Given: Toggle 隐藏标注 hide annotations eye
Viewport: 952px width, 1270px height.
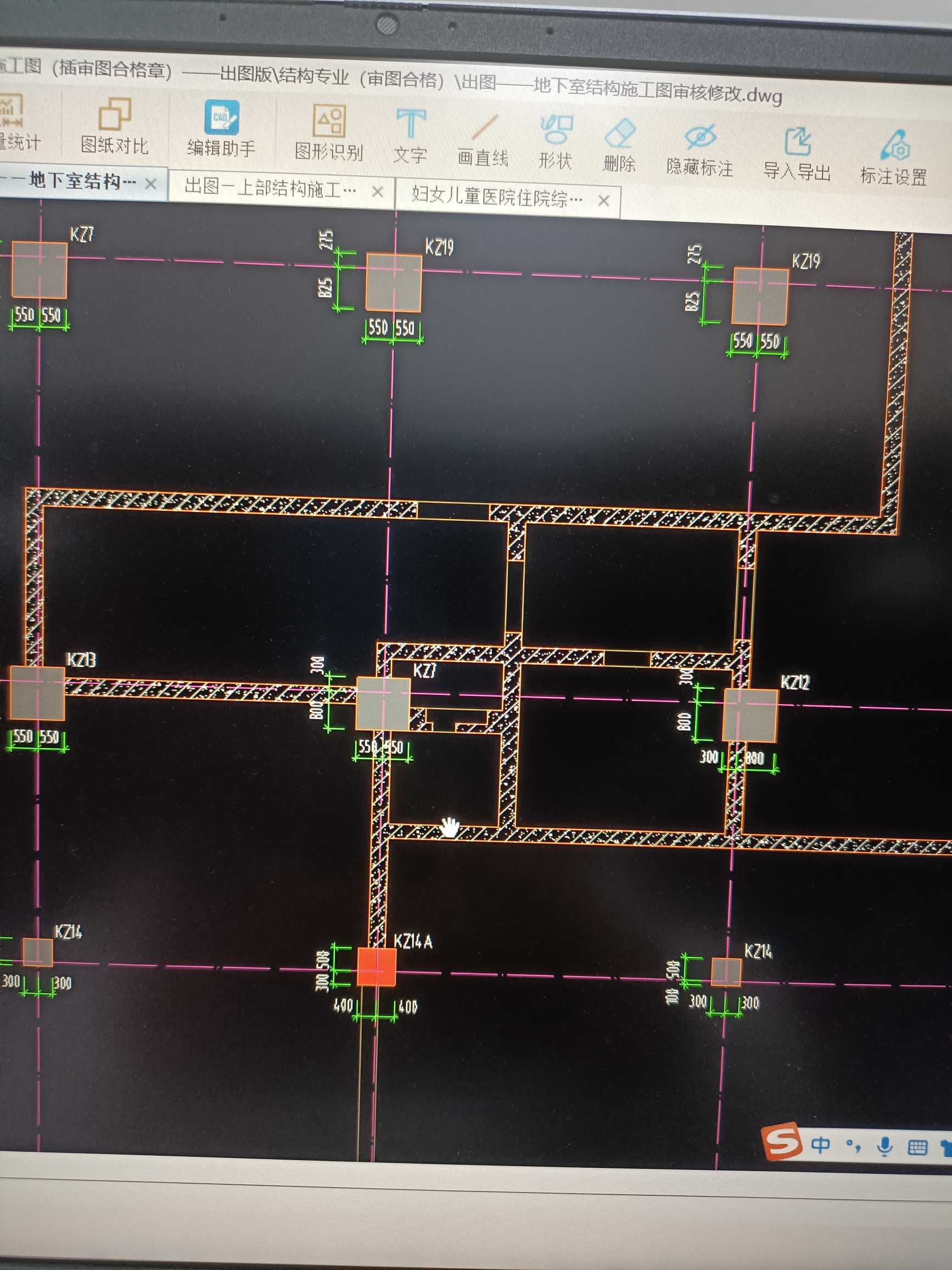Looking at the screenshot, I should [699, 150].
